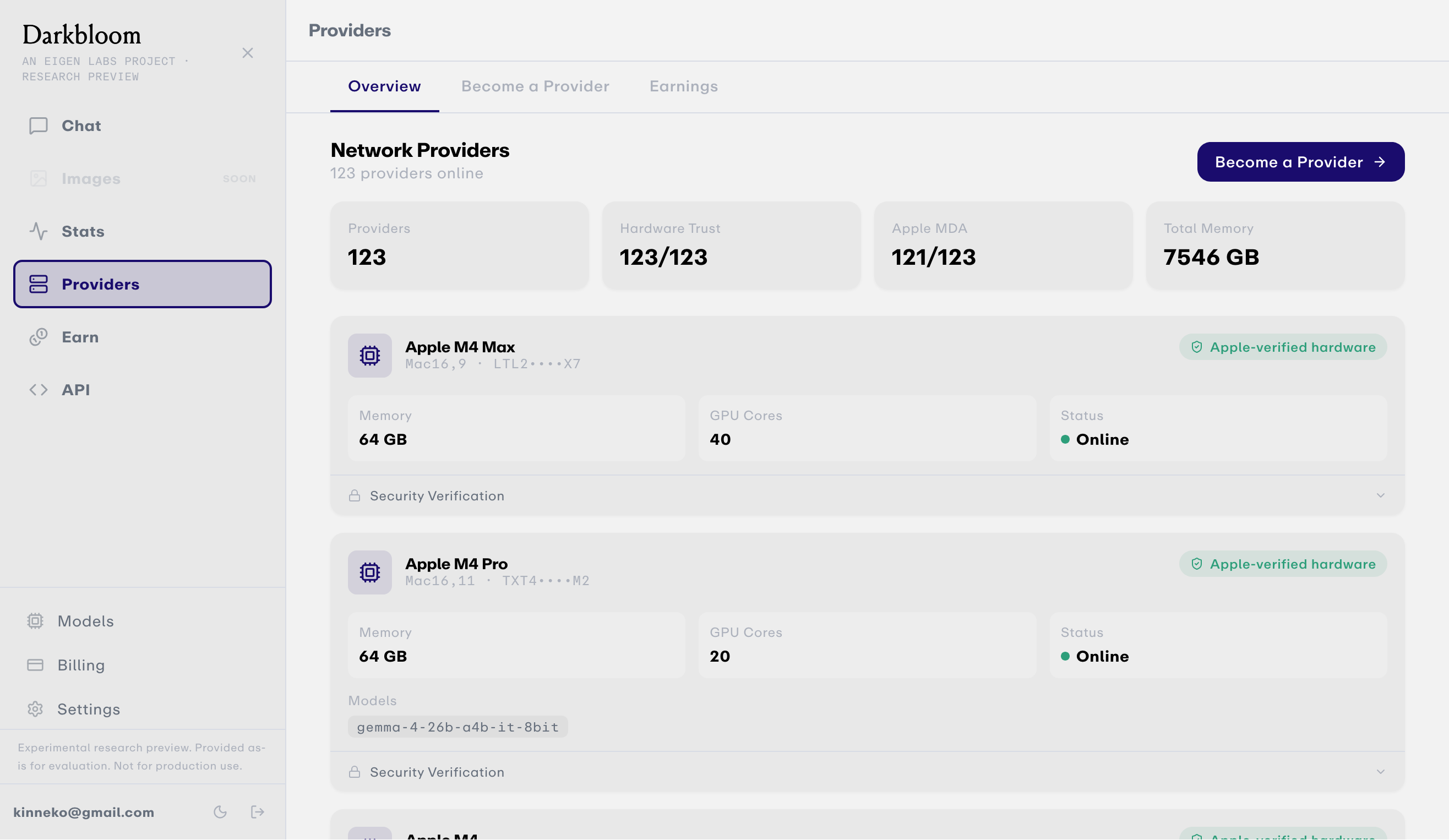The height and width of the screenshot is (840, 1449).
Task: Open the Chat section icon
Action: (x=39, y=126)
